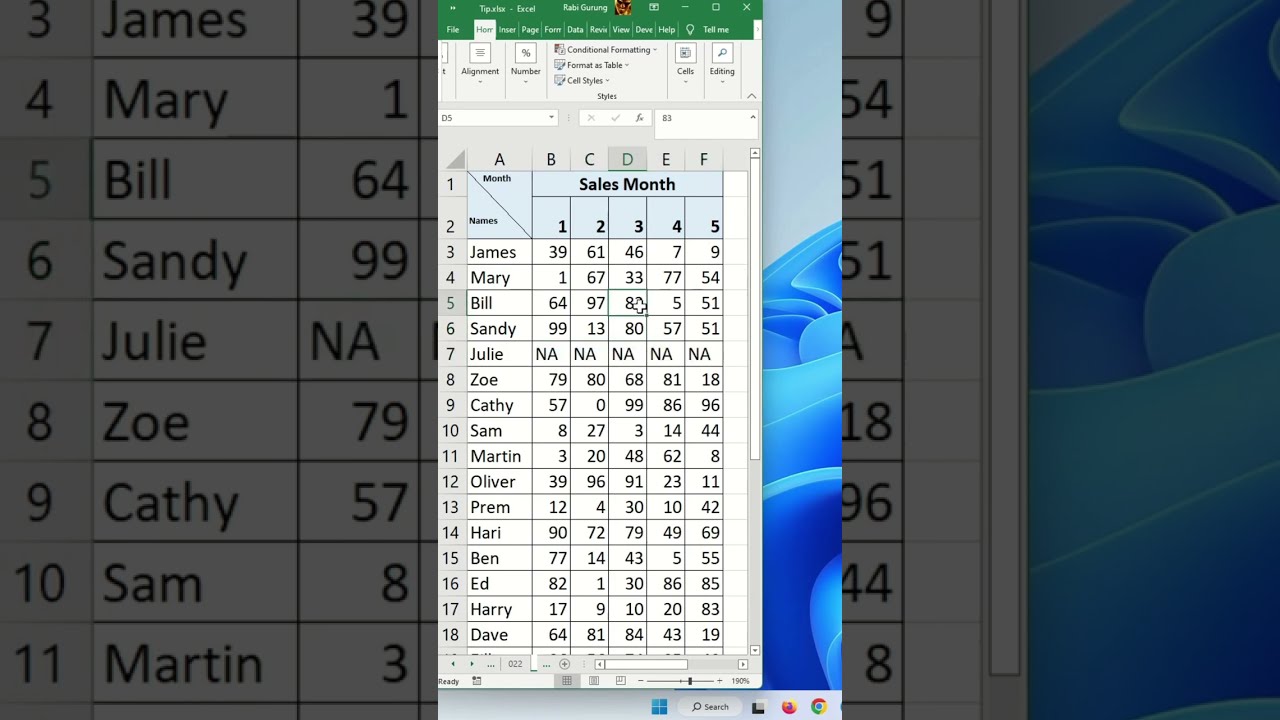
Task: Open the Conditional Formatting dropdown
Action: (x=605, y=50)
